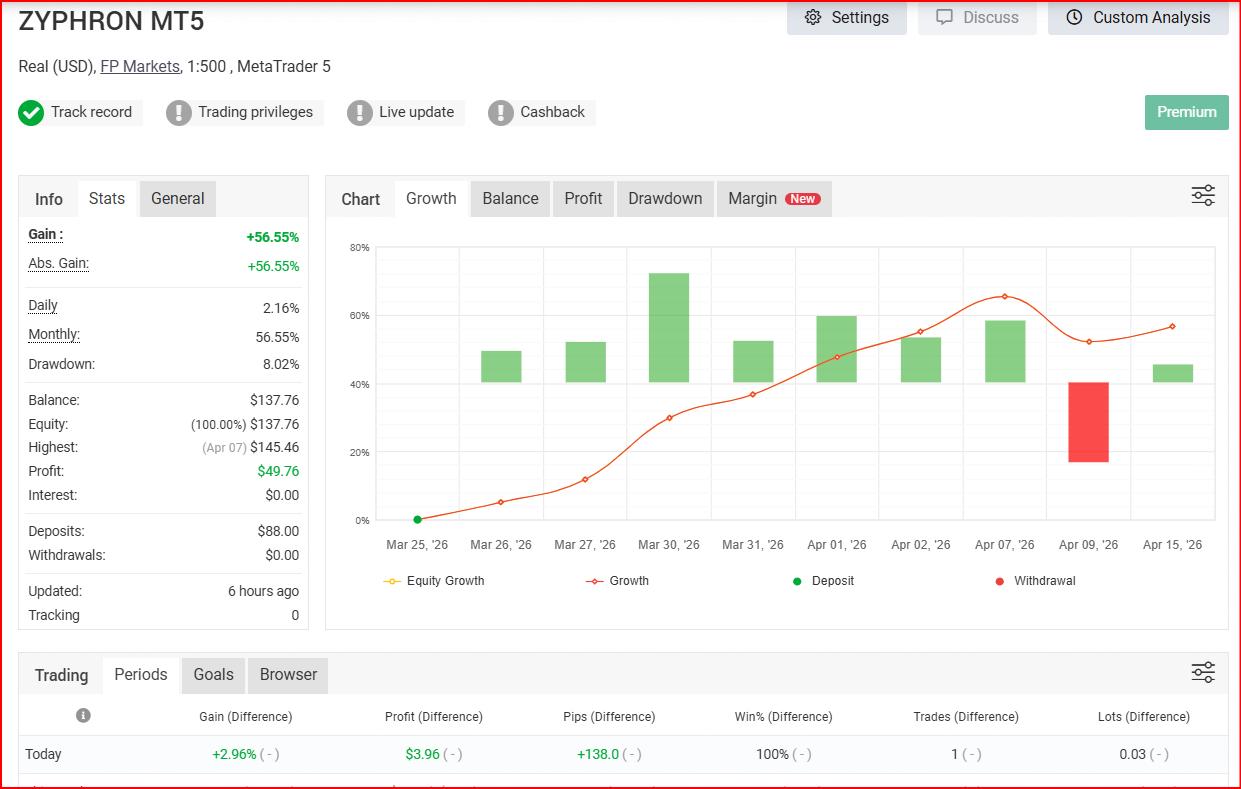Click the Apr 09 red loss bar

(x=1088, y=422)
